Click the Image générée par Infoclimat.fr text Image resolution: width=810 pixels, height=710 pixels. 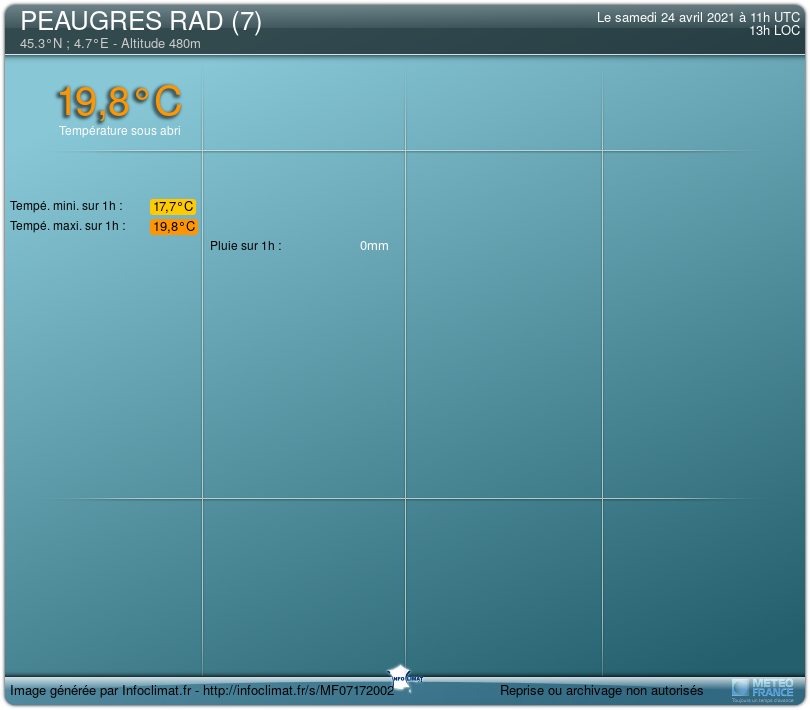click(x=102, y=691)
